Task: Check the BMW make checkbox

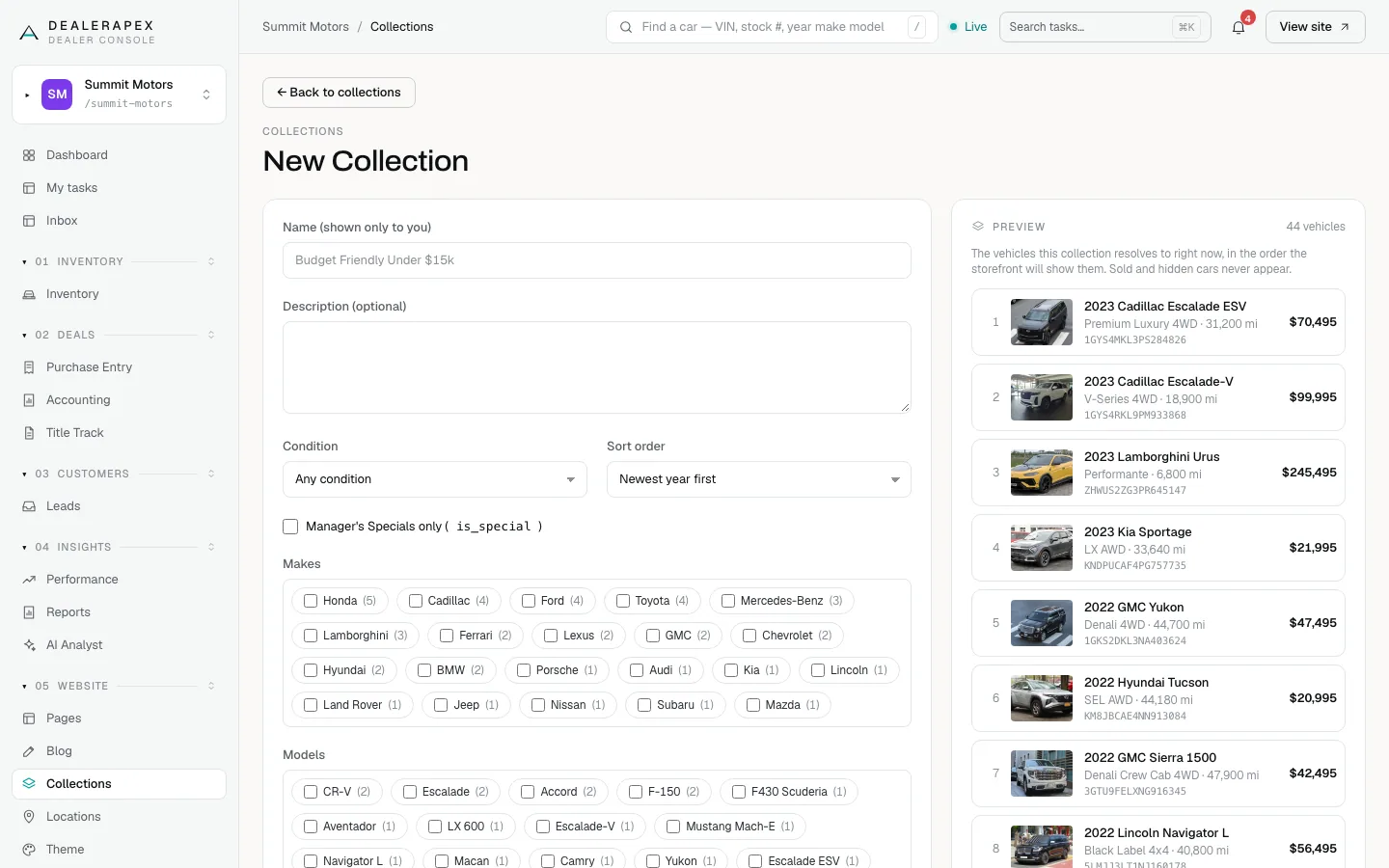Action: 424,670
